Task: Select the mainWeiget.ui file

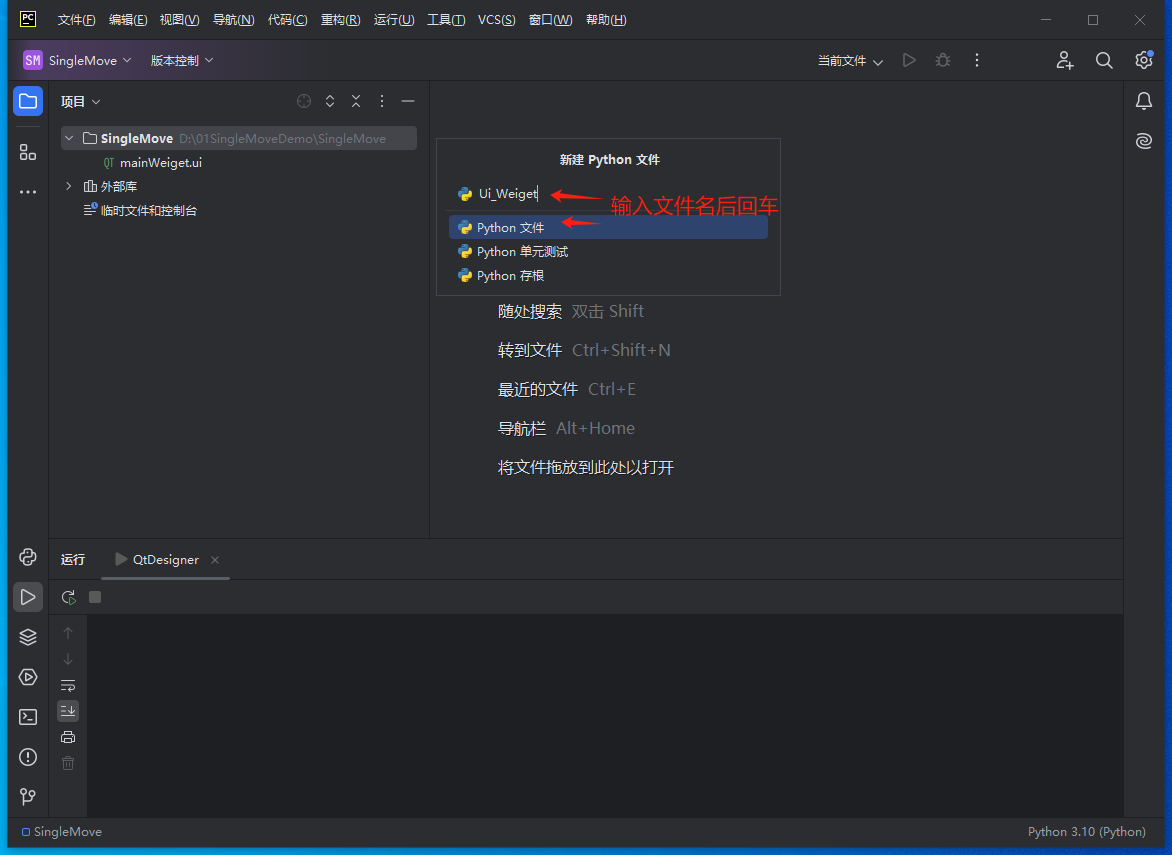Action: (161, 162)
